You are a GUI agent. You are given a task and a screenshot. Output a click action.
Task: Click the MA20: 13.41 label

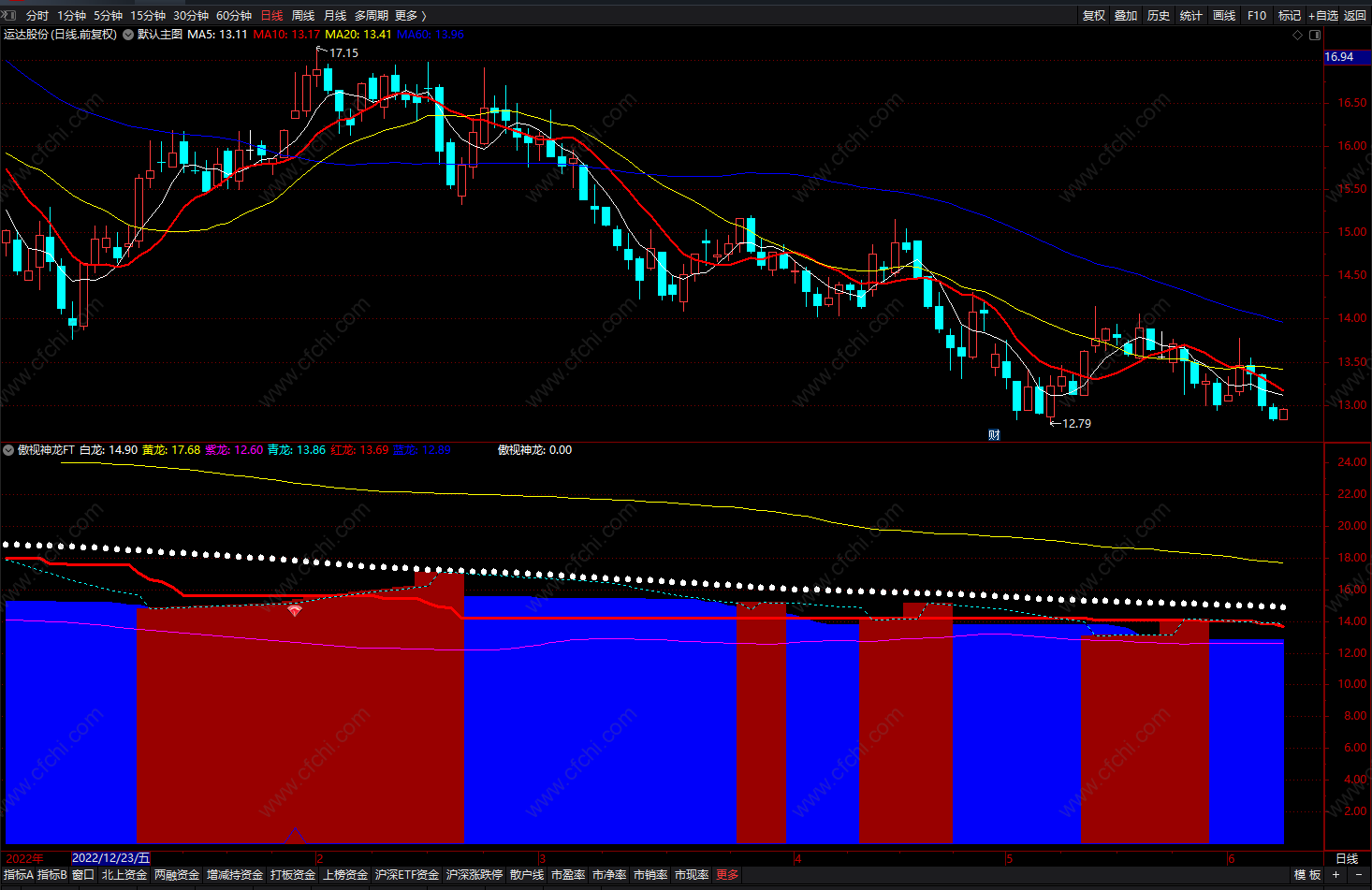pos(358,35)
